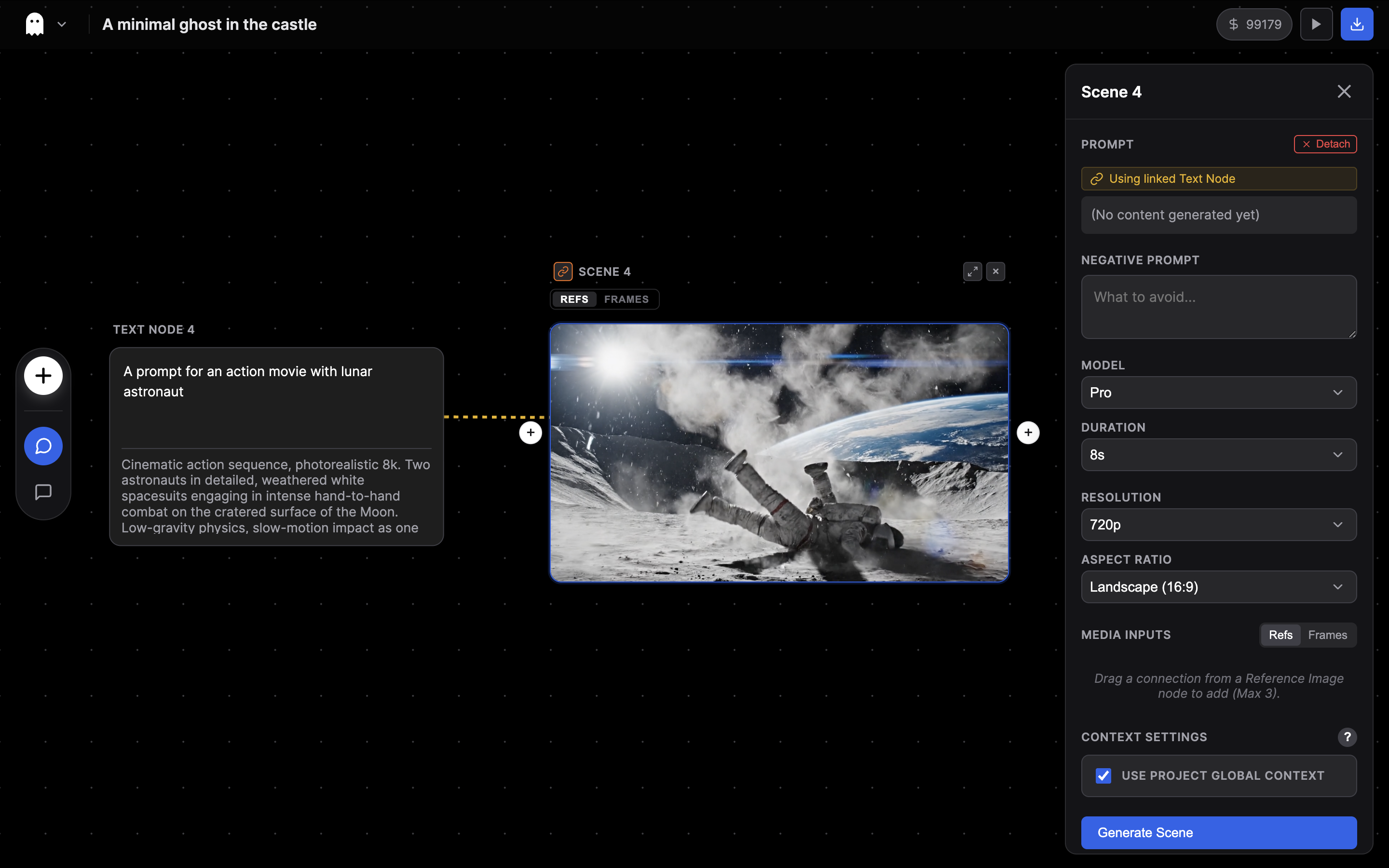Click the orange link icon beside Scene 4

(x=562, y=271)
